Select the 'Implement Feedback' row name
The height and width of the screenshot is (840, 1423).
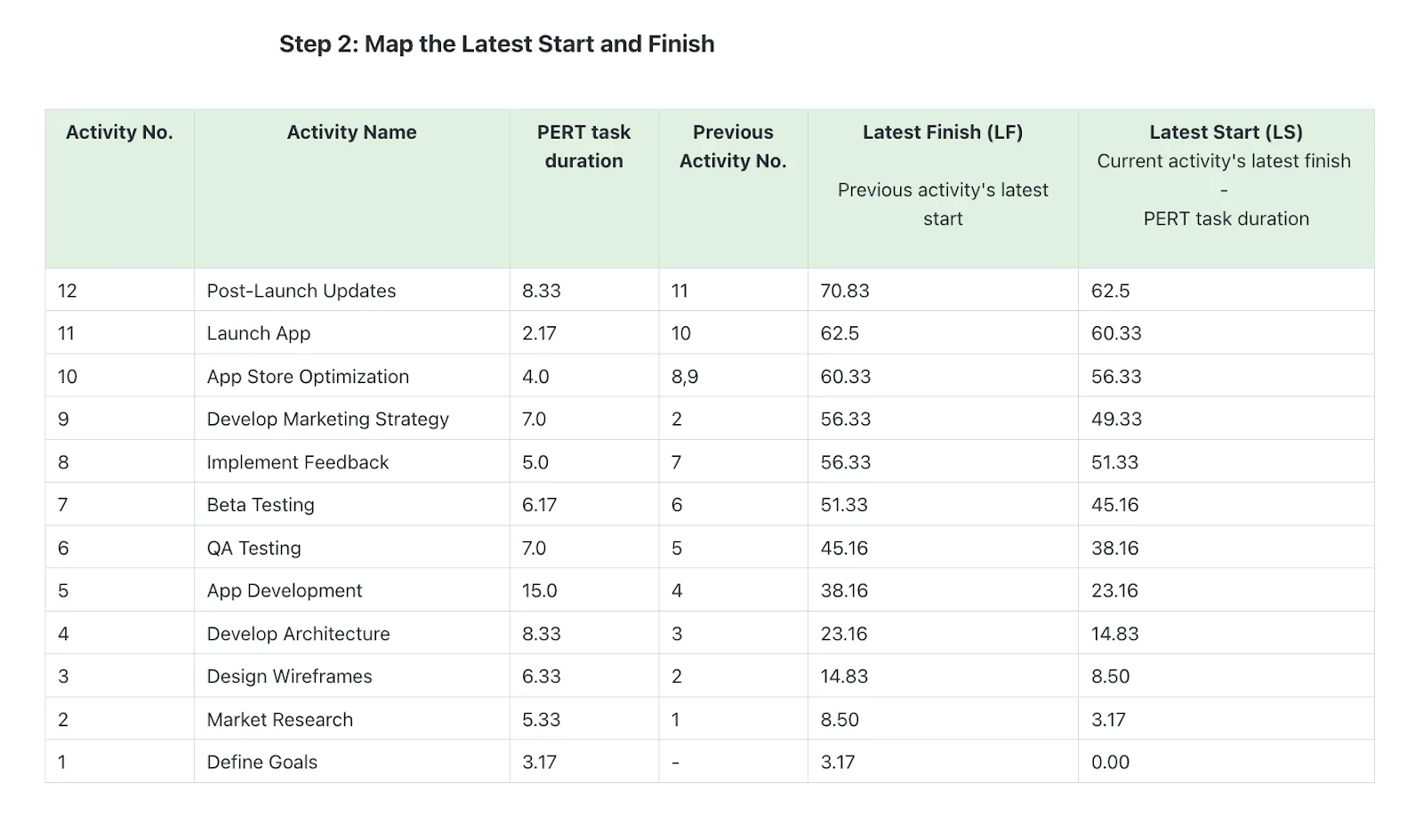click(x=298, y=462)
